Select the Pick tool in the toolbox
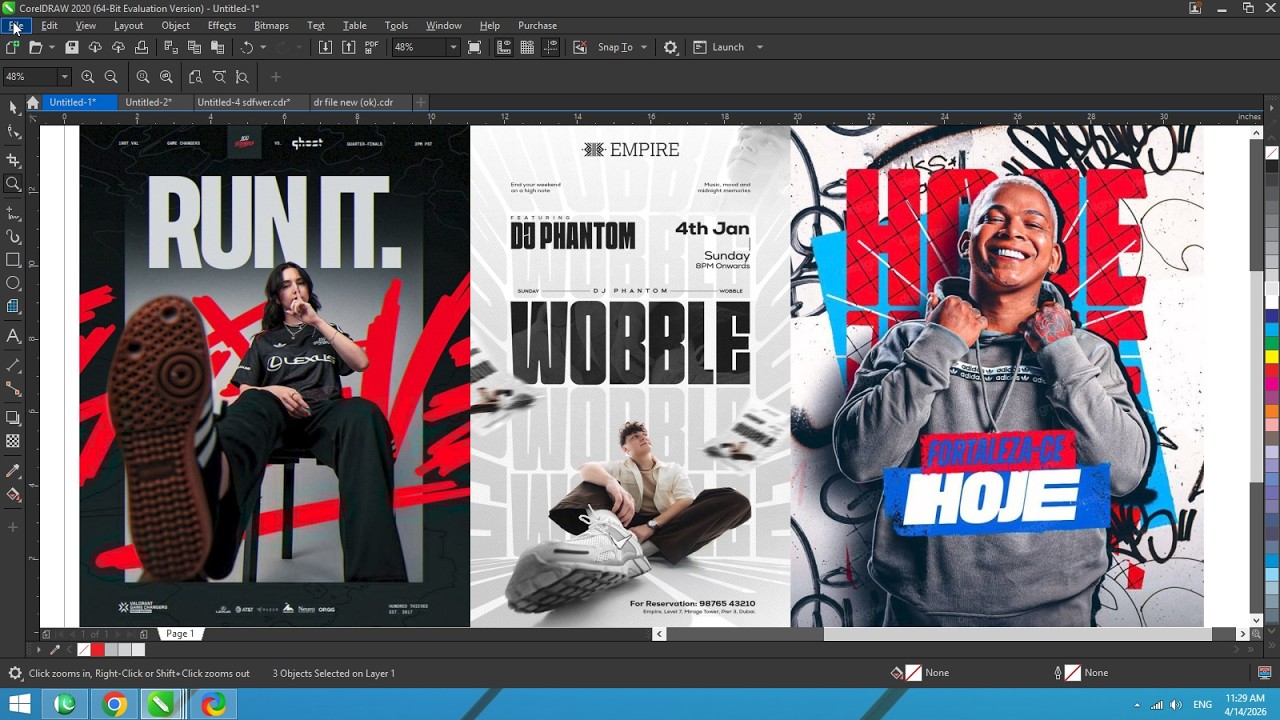 13,107
